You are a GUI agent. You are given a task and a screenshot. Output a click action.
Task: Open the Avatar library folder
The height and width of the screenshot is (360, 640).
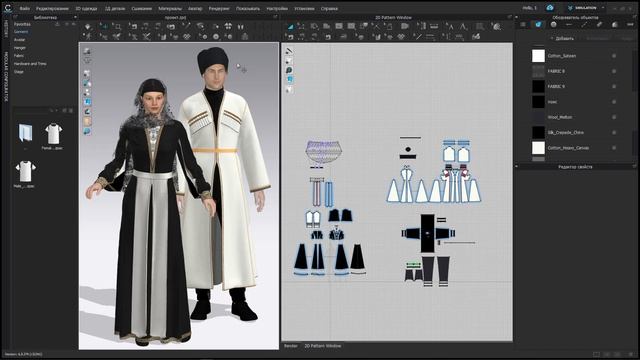pos(20,40)
